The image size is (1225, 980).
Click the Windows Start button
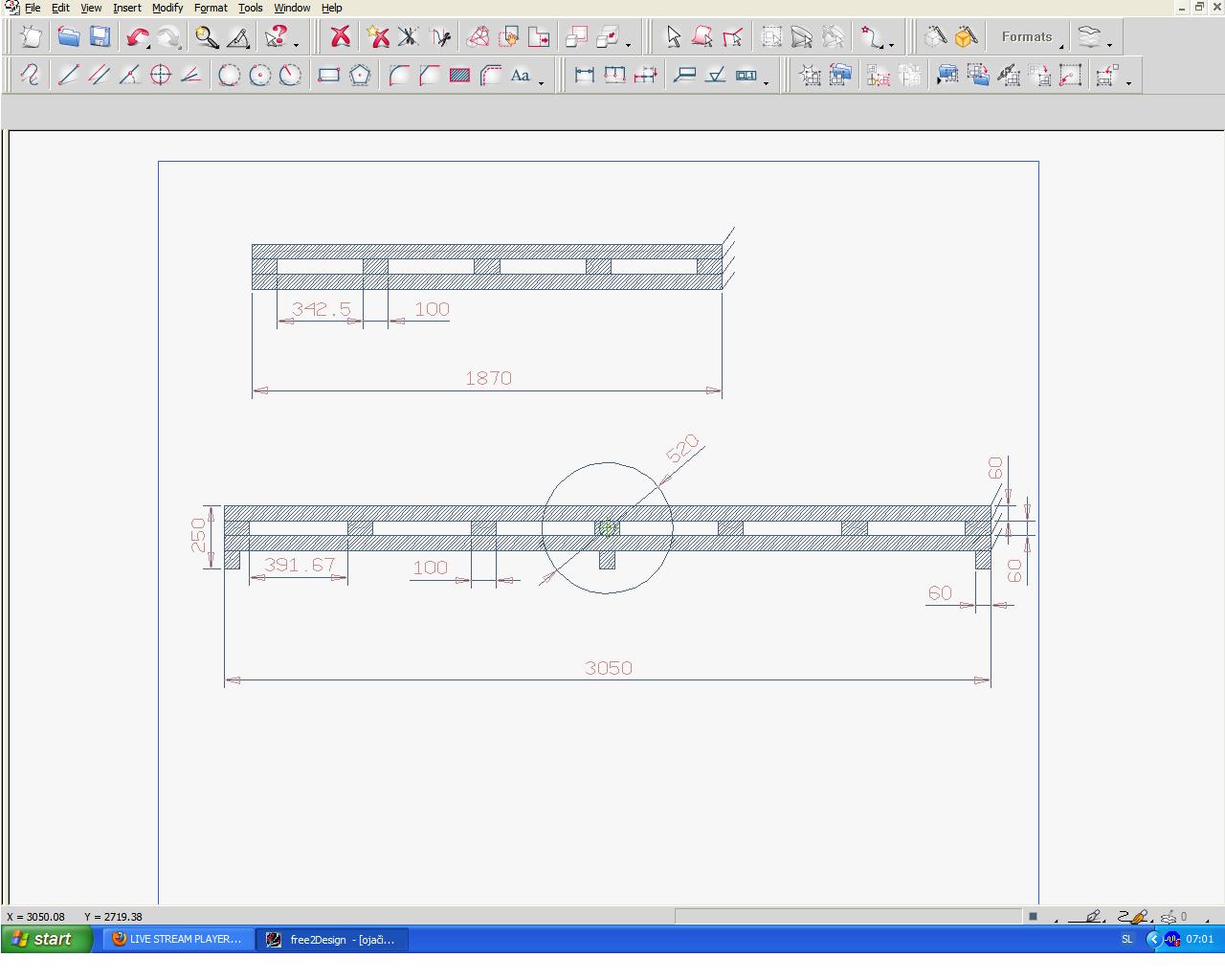click(x=47, y=939)
